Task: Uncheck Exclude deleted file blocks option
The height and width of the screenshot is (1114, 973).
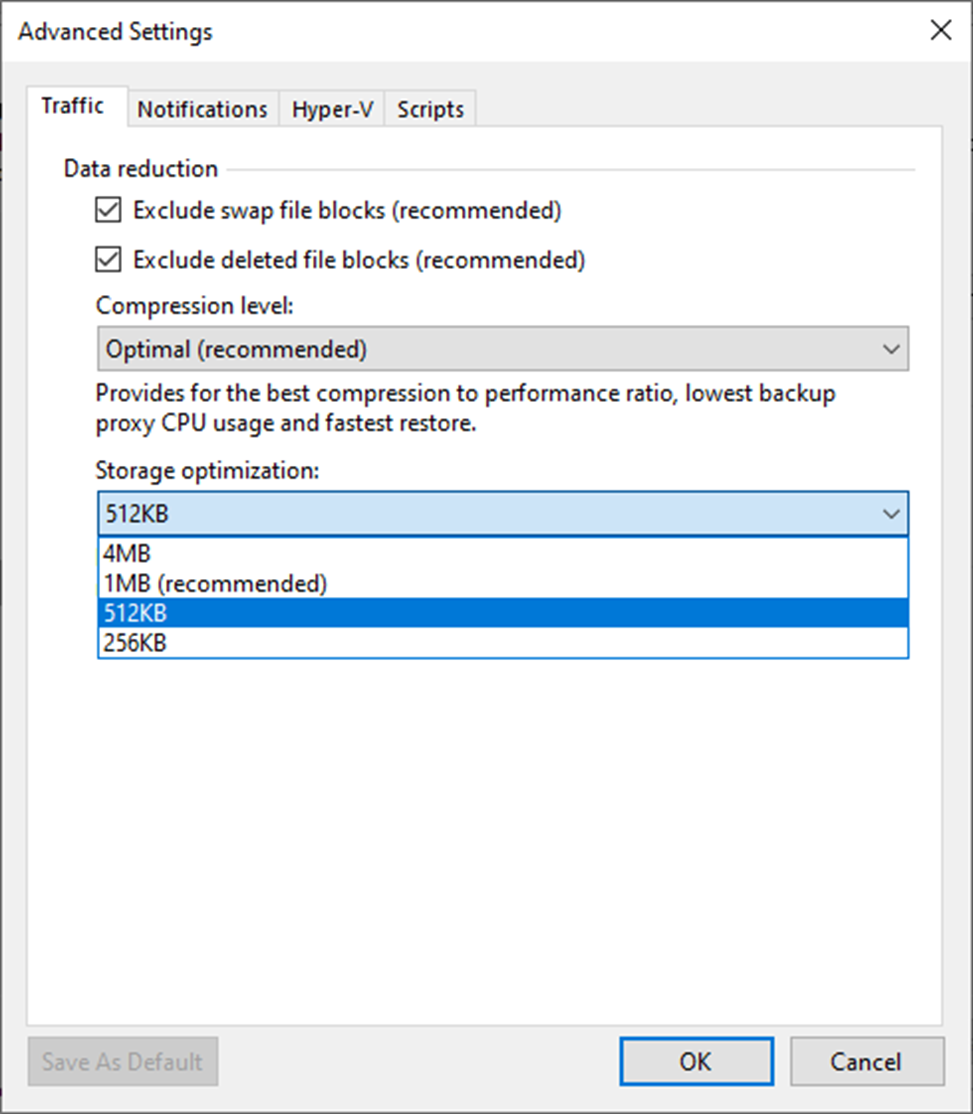Action: [x=107, y=260]
